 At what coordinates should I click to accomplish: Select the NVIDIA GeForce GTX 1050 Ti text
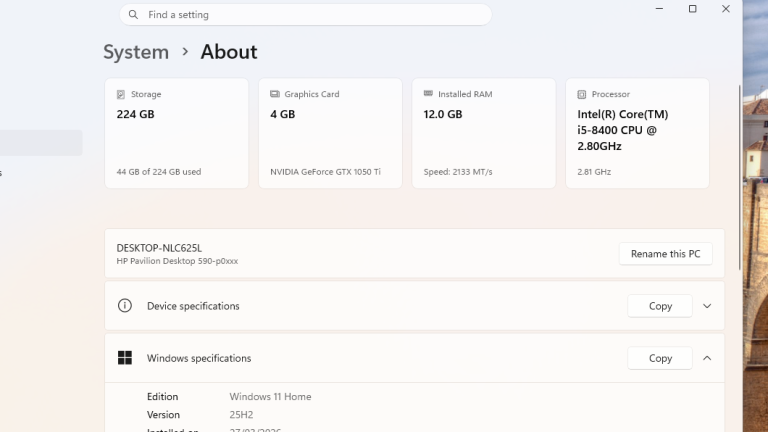tap(325, 172)
